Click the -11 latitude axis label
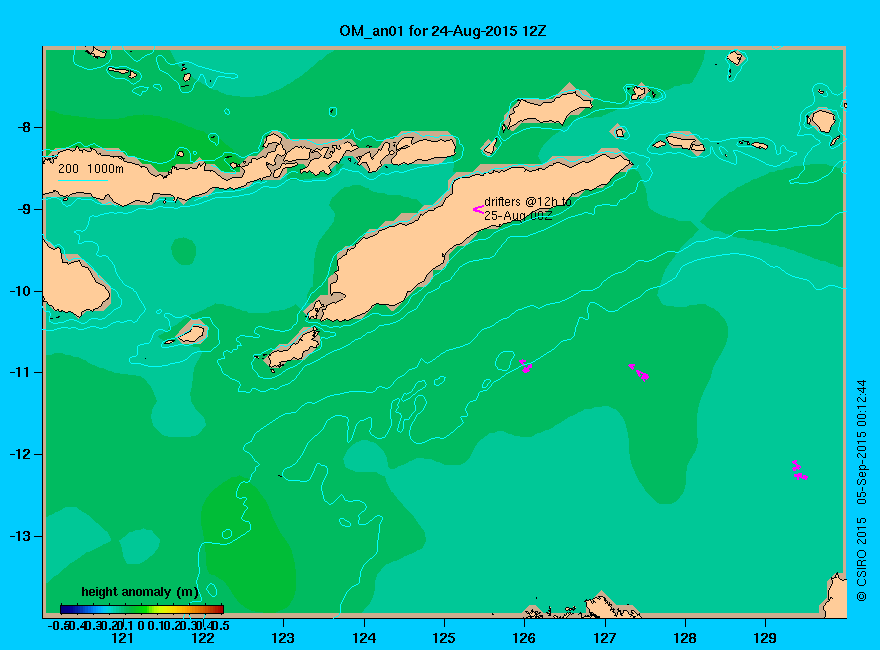880x650 pixels. pyautogui.click(x=21, y=373)
